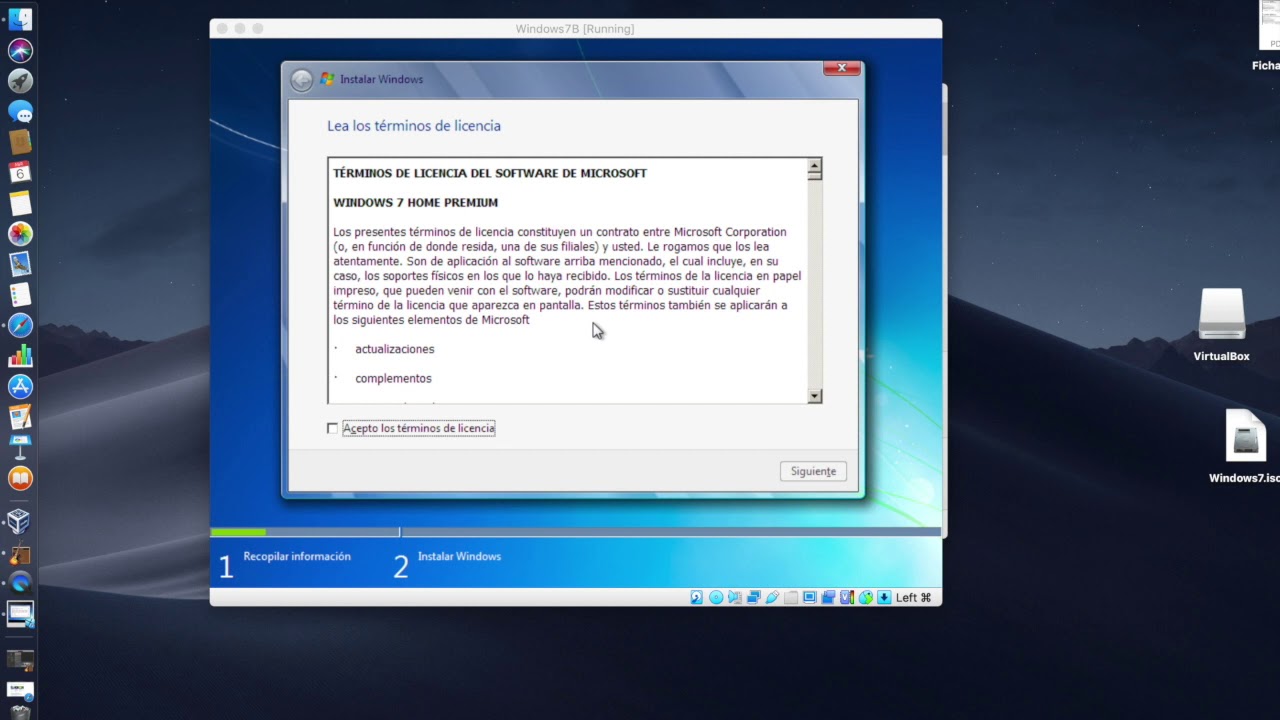The height and width of the screenshot is (720, 1280).
Task: Click license text scroll up arrow
Action: coord(815,167)
